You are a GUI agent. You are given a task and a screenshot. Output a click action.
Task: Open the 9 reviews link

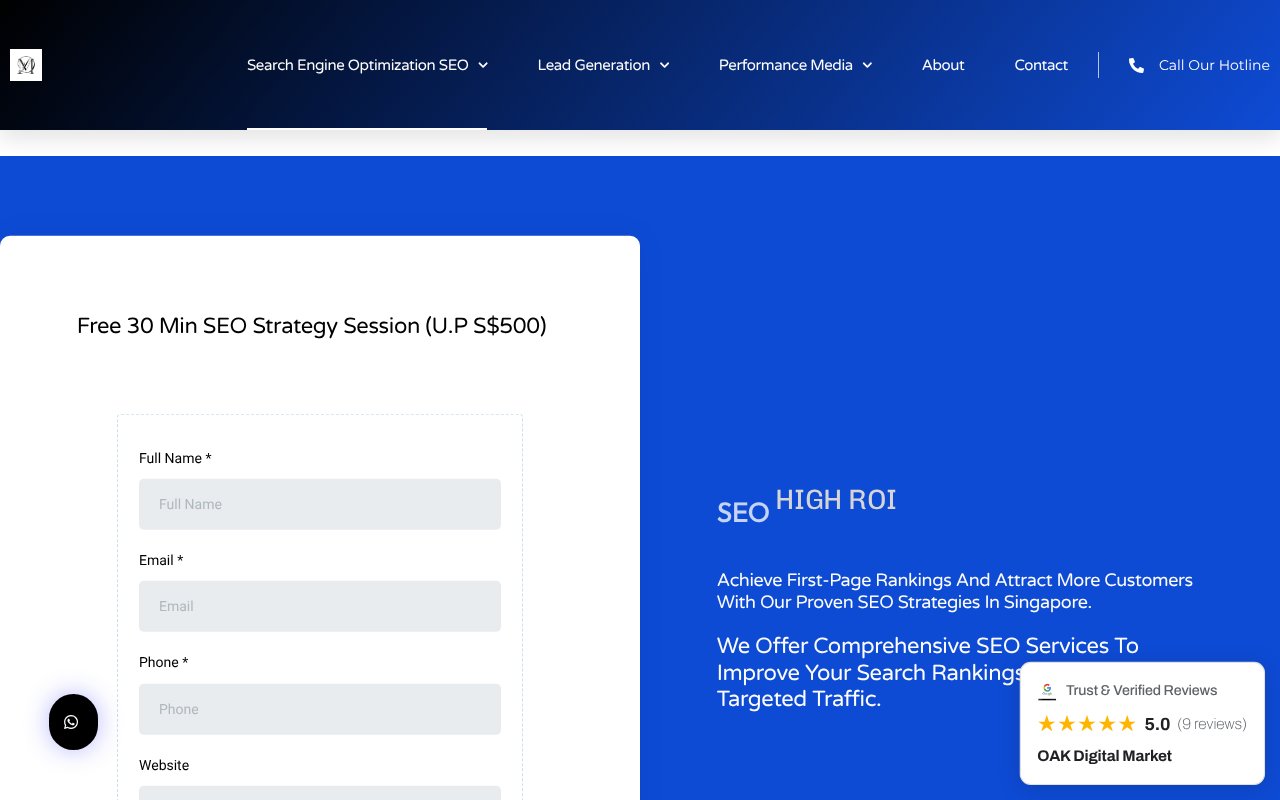tap(1212, 723)
